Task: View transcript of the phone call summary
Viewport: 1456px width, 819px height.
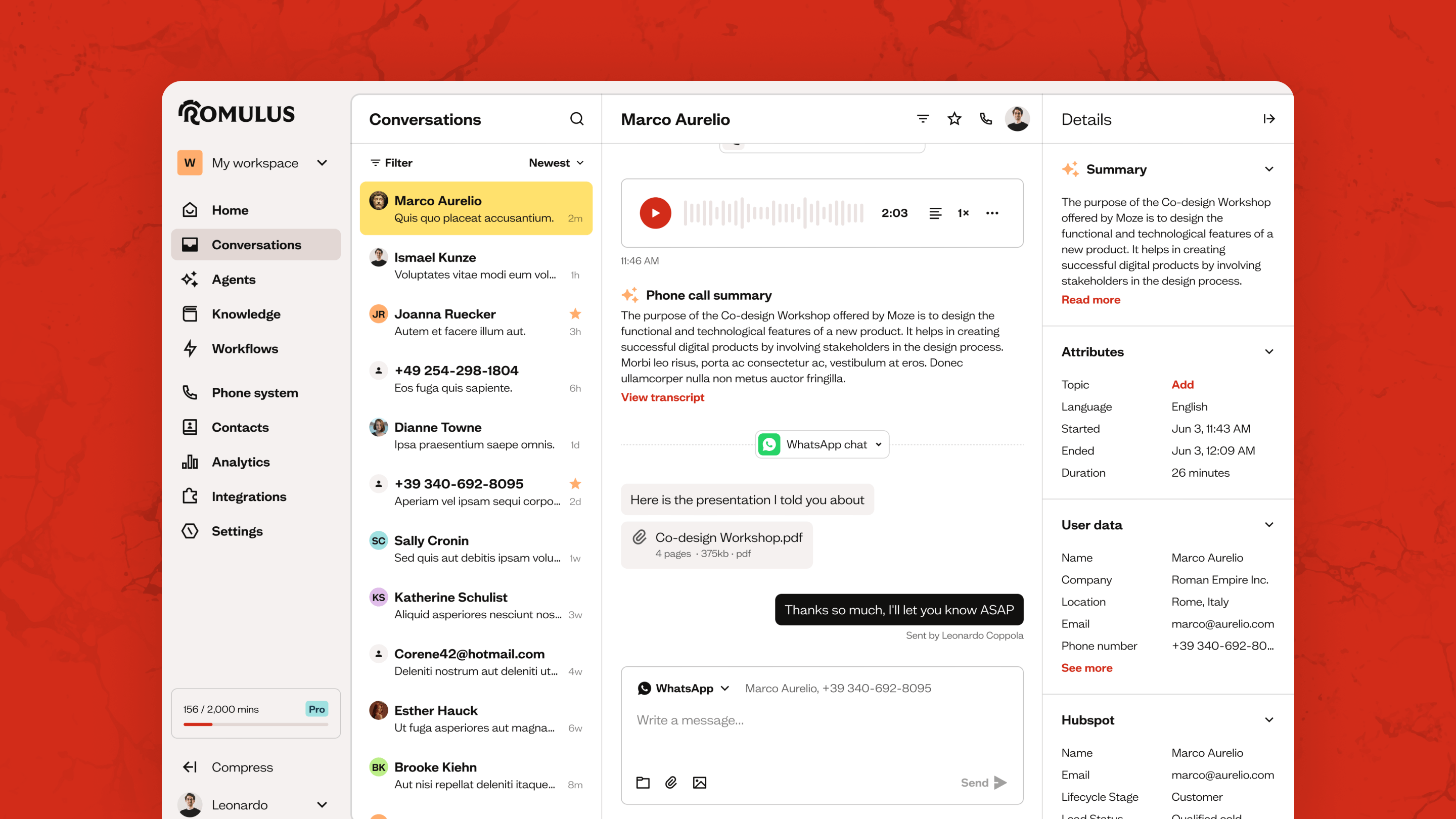Action: tap(662, 397)
